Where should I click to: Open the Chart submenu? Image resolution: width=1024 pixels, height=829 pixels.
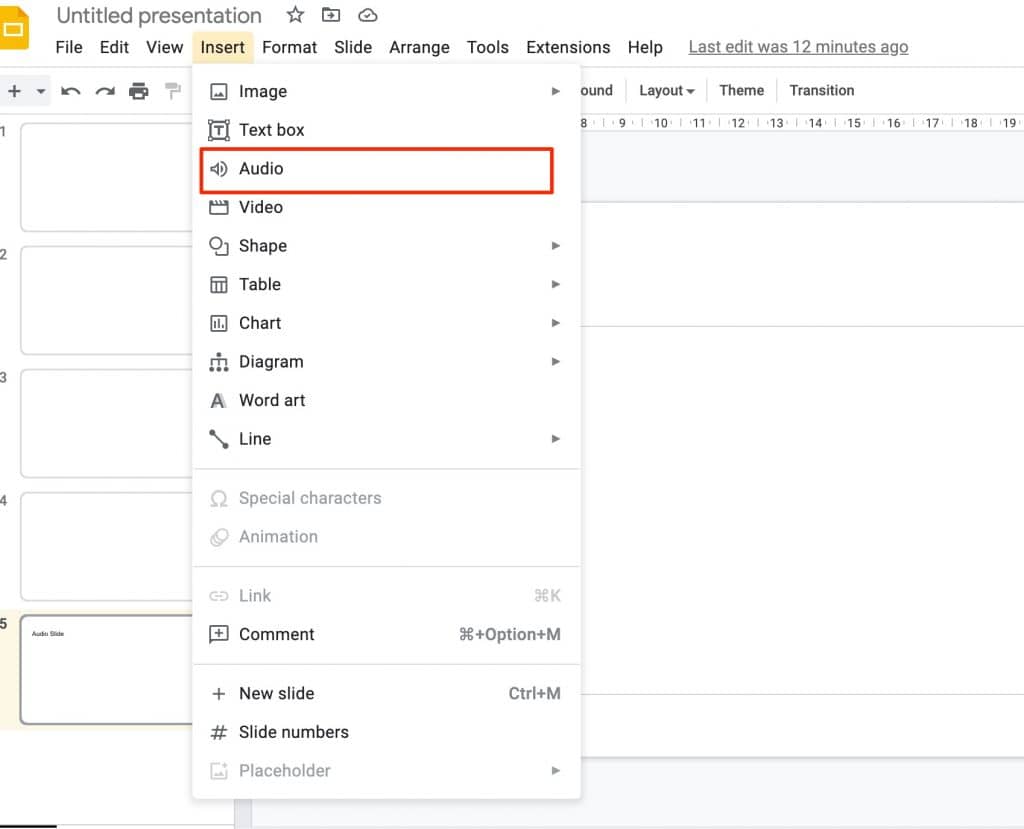click(387, 323)
